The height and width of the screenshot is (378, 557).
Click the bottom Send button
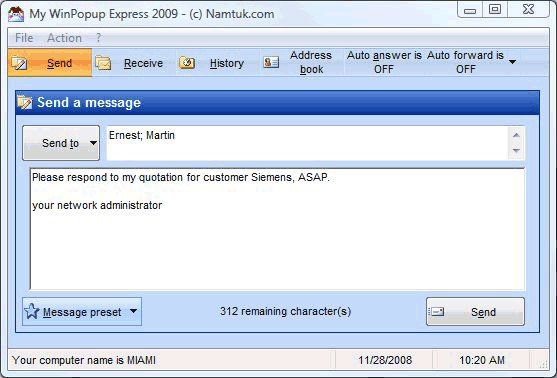[475, 312]
